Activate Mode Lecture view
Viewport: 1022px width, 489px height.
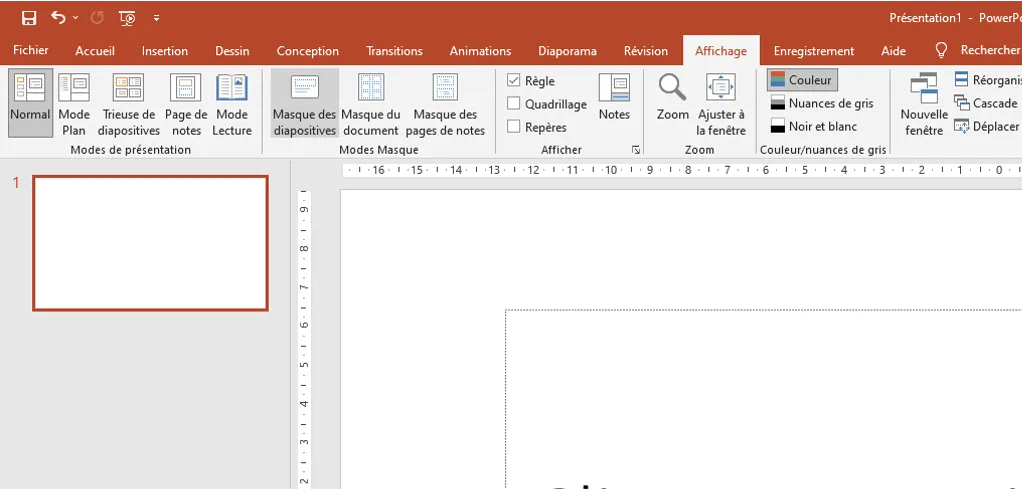point(232,103)
